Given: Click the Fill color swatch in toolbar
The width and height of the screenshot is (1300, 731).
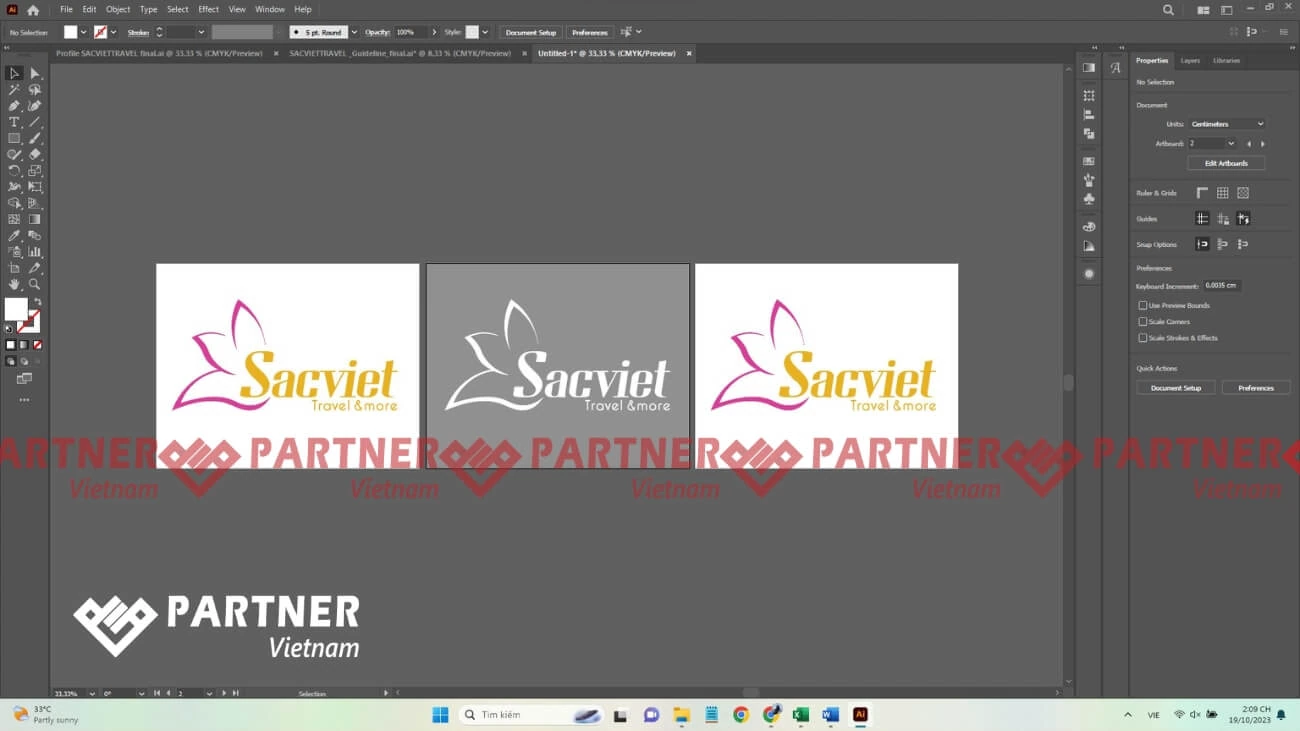Looking at the screenshot, I should pyautogui.click(x=16, y=309).
